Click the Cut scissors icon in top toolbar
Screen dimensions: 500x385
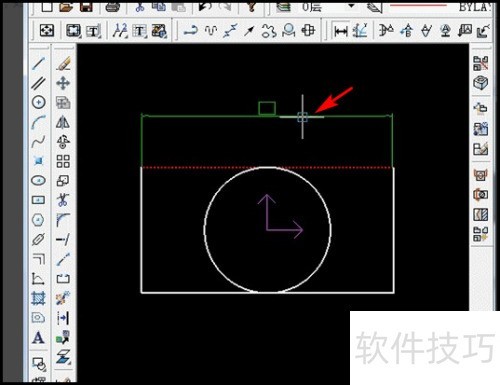tap(140, 6)
